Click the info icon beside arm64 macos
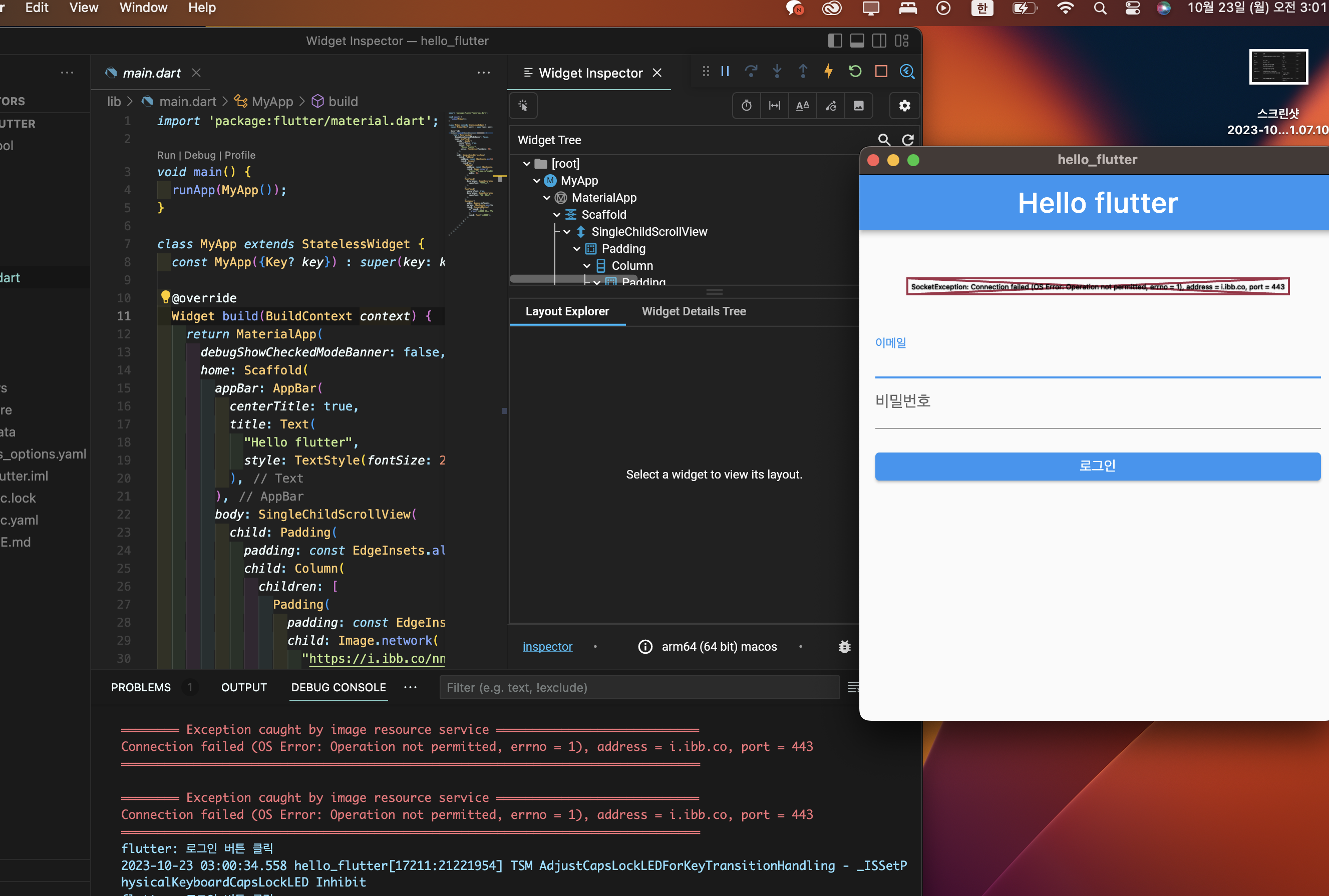Screen dimensions: 1329x896 [x=645, y=646]
